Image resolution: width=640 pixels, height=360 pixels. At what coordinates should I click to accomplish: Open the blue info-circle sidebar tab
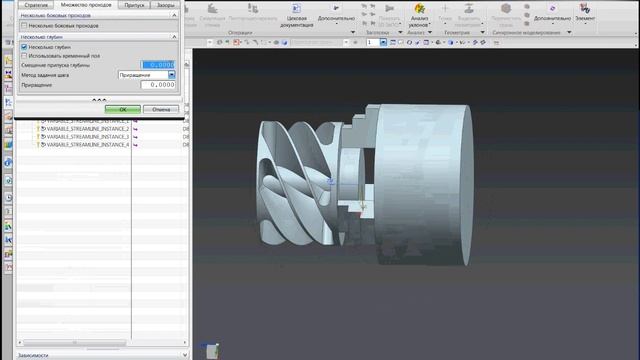8,163
